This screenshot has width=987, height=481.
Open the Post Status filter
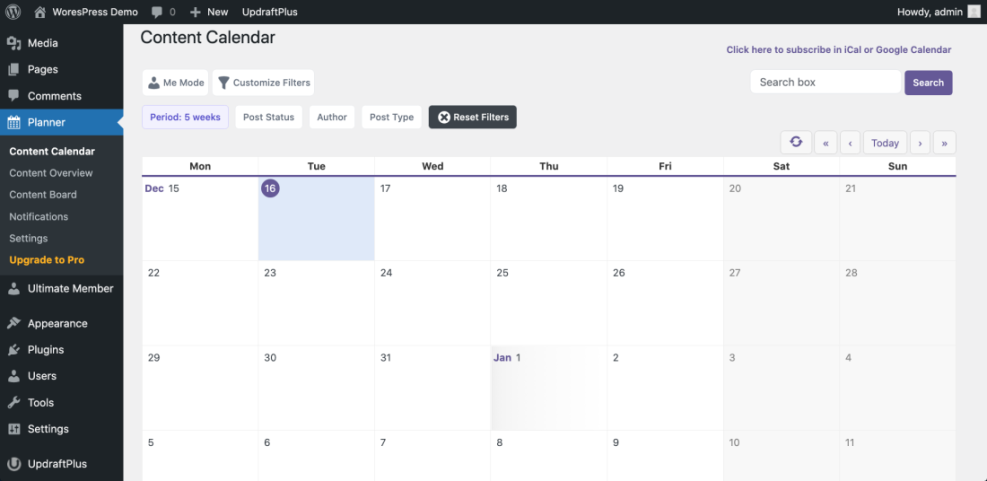click(269, 117)
